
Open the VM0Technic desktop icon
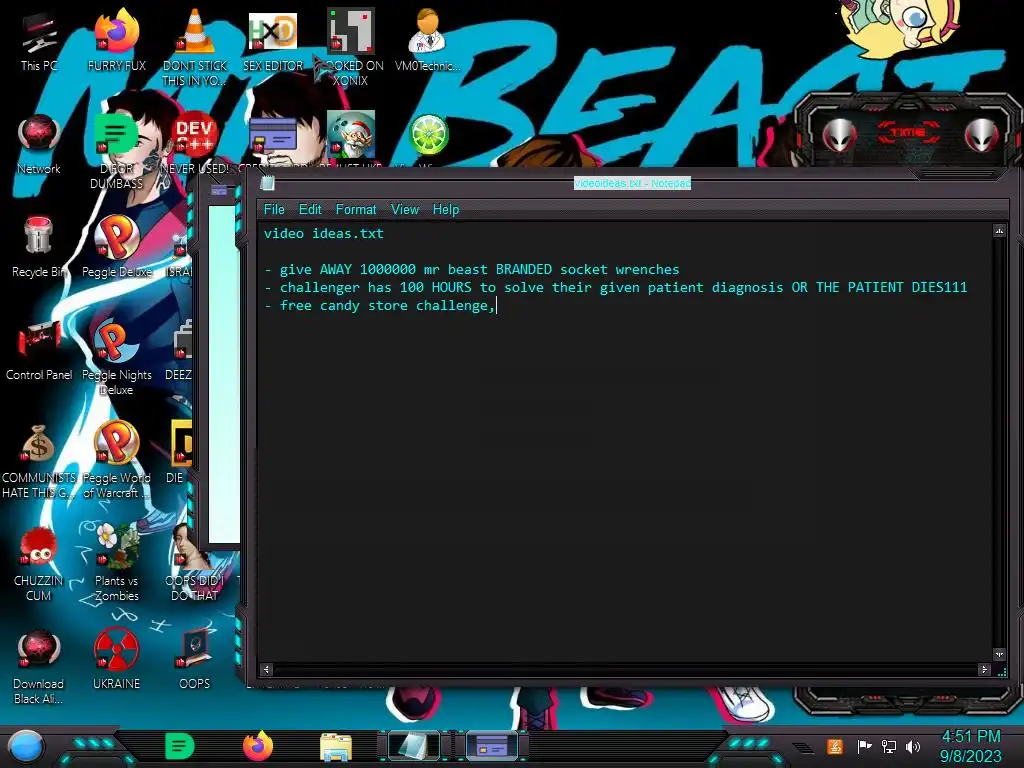[x=427, y=40]
